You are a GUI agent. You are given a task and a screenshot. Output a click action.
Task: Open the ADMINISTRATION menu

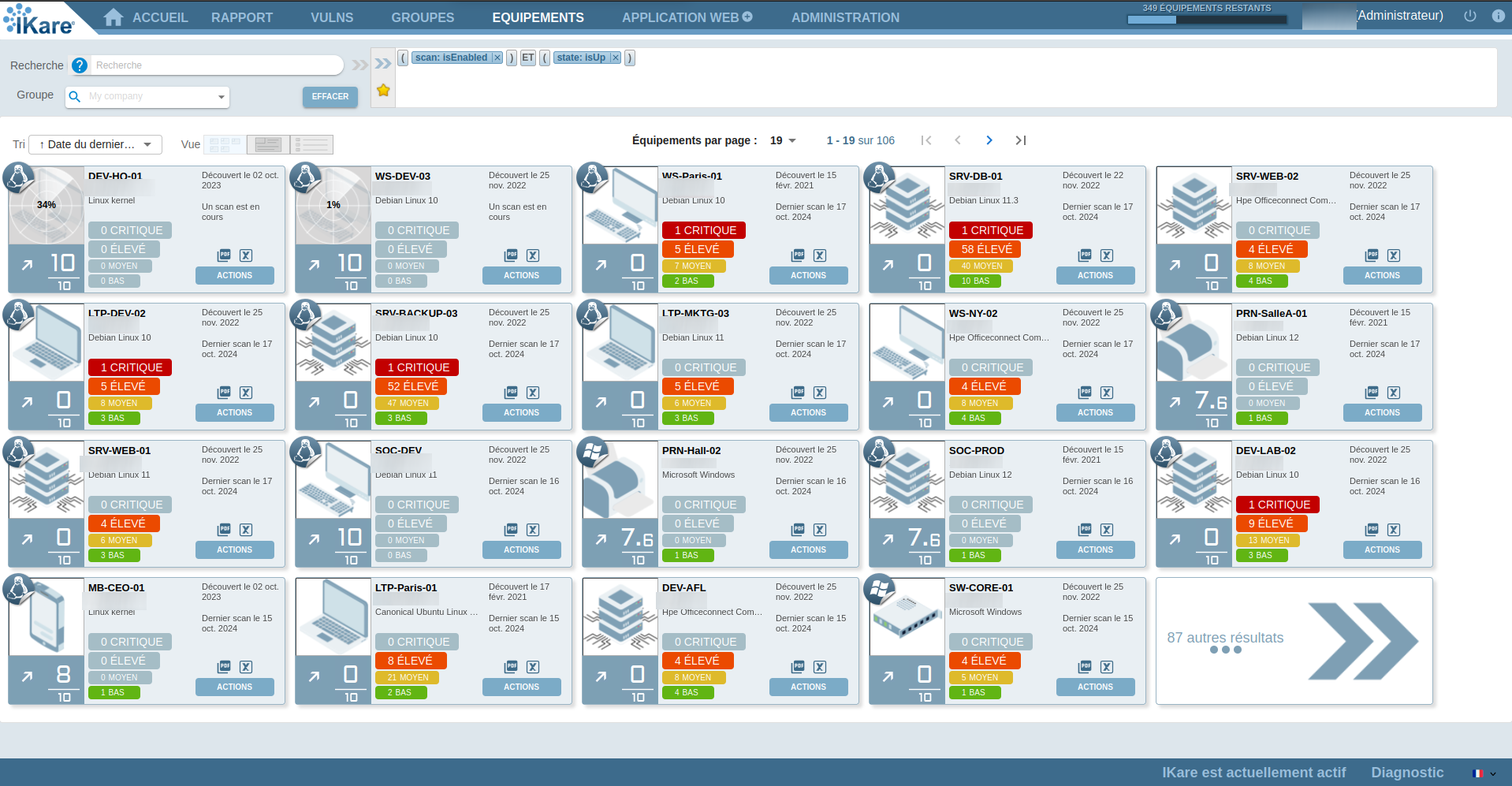click(x=845, y=17)
